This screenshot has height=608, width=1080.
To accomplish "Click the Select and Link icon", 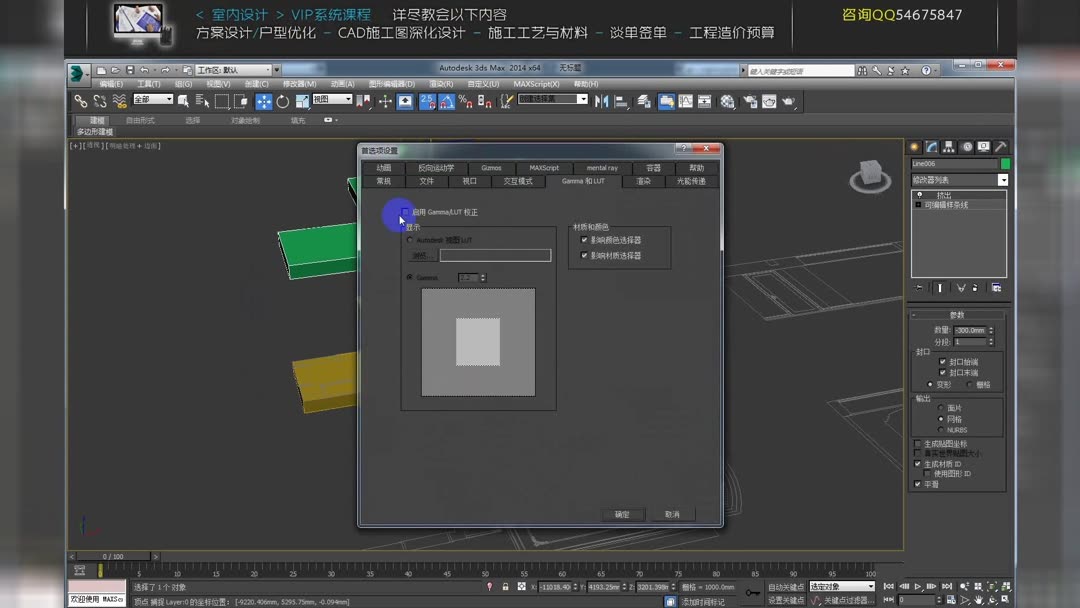I will (x=82, y=100).
